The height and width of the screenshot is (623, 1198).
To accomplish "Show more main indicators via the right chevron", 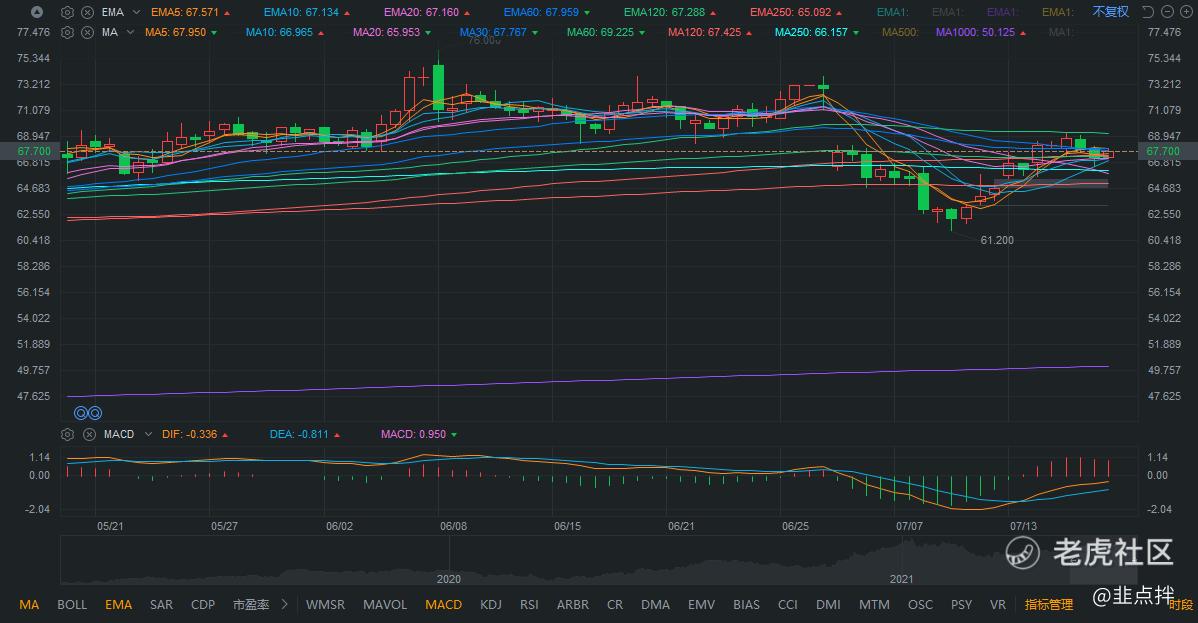I will click(x=284, y=604).
